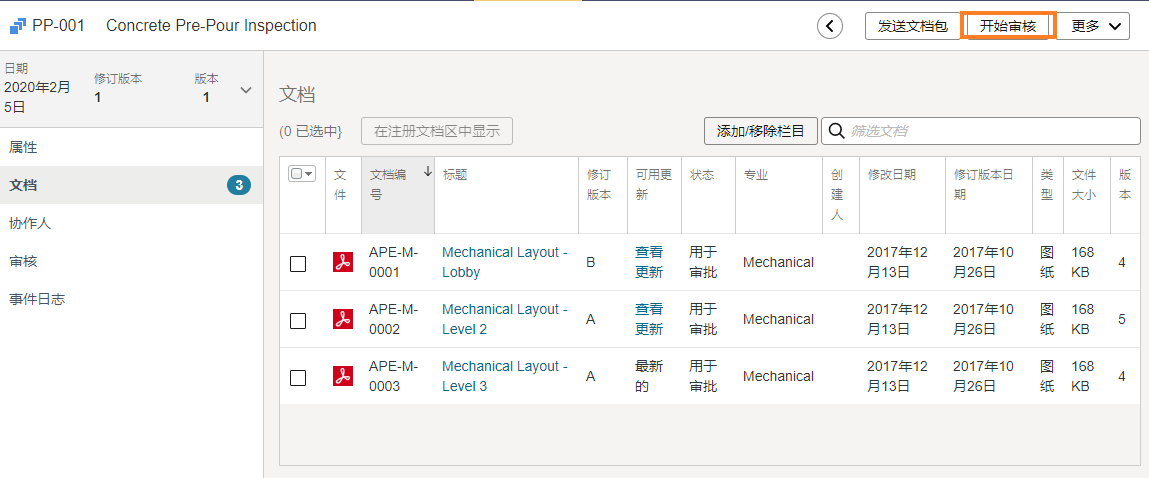
Task: Open the PDF icon for APE-M-0001
Action: (x=343, y=262)
